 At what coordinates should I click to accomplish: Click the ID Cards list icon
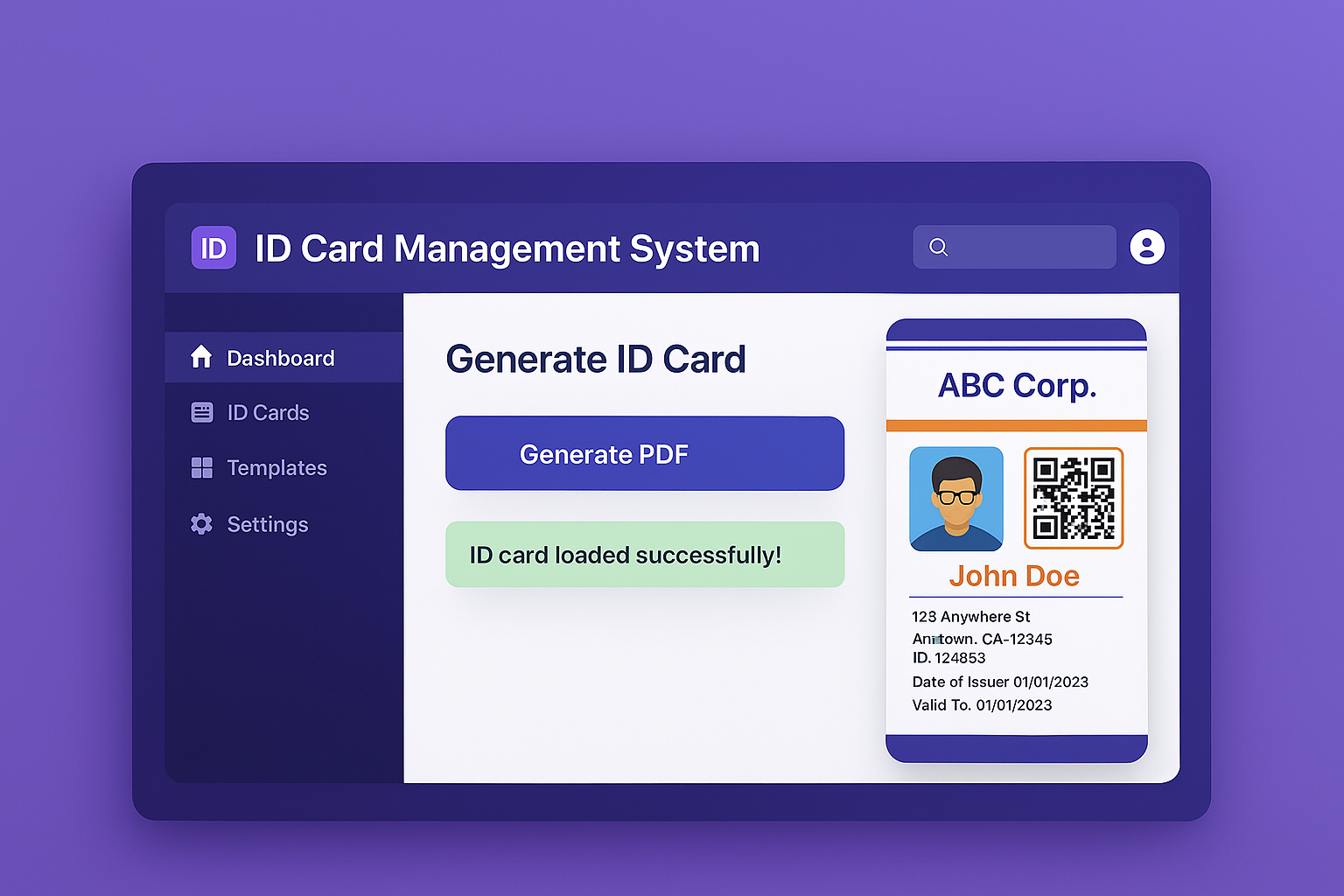pyautogui.click(x=201, y=412)
